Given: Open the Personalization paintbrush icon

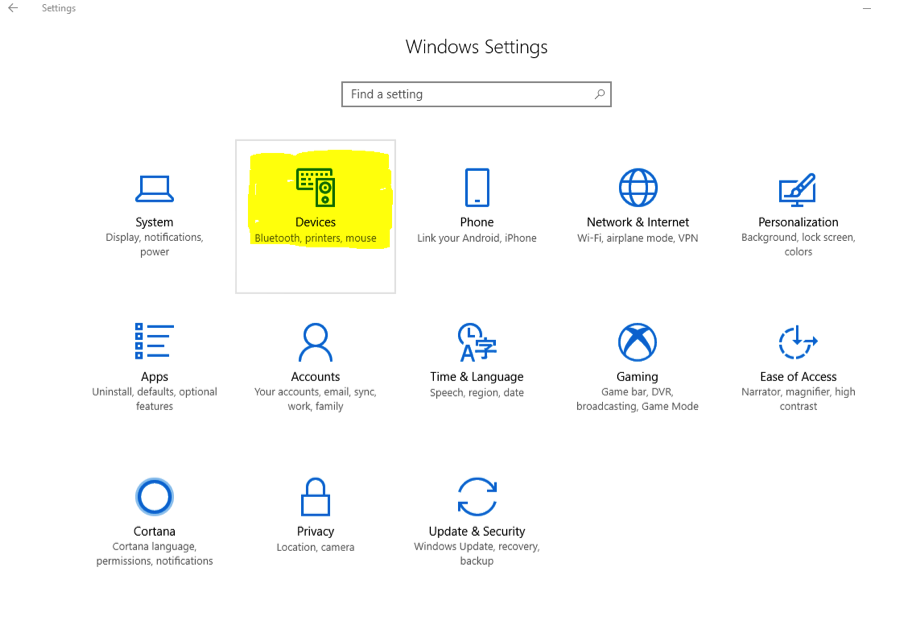Looking at the screenshot, I should (797, 188).
